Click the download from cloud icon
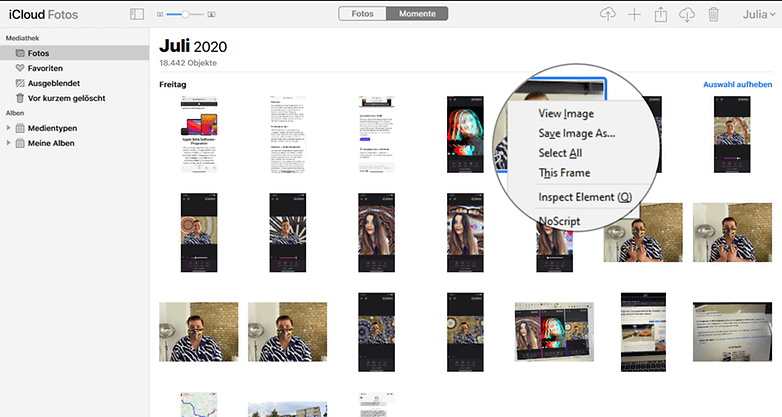 pos(686,14)
